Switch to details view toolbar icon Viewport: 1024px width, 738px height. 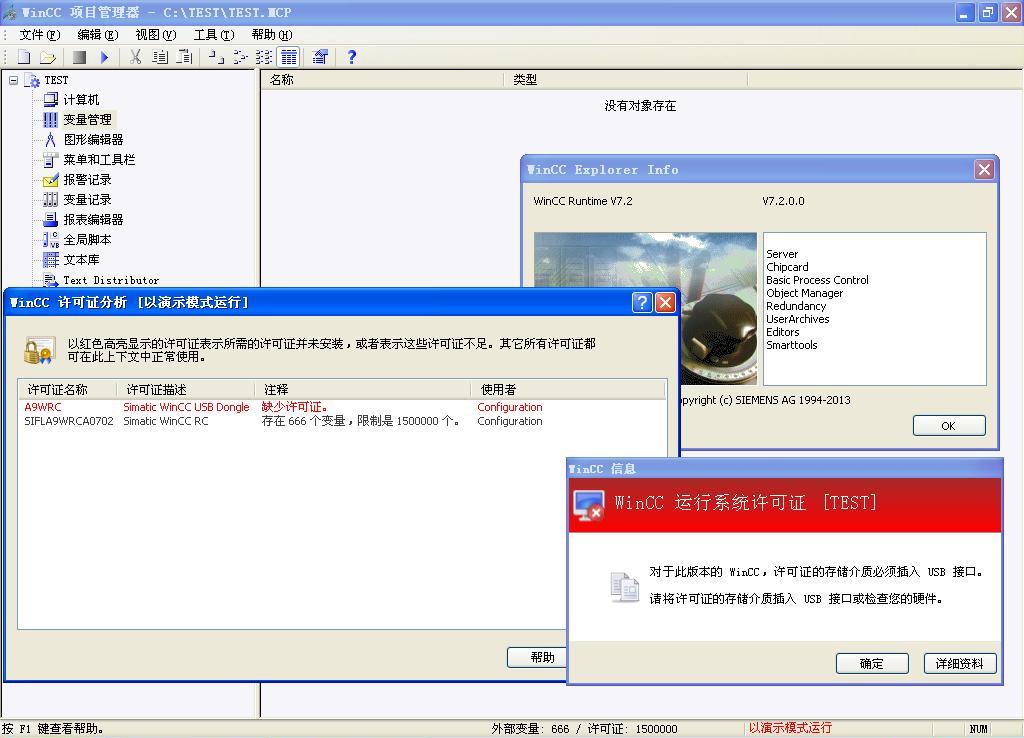[x=289, y=57]
